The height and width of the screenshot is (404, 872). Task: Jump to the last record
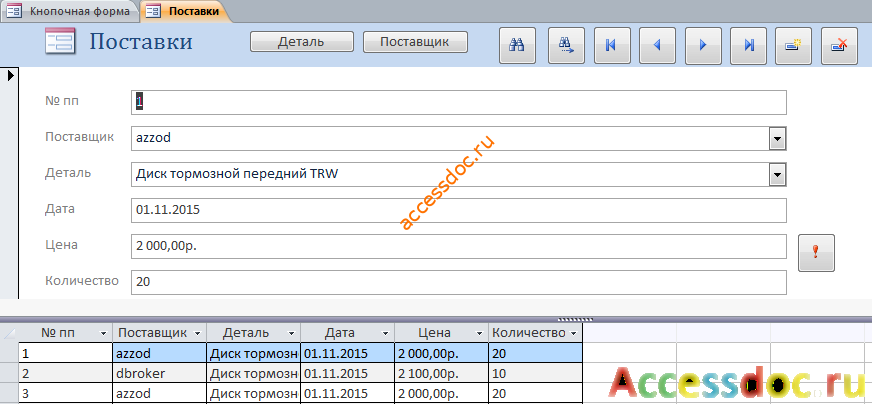point(749,46)
